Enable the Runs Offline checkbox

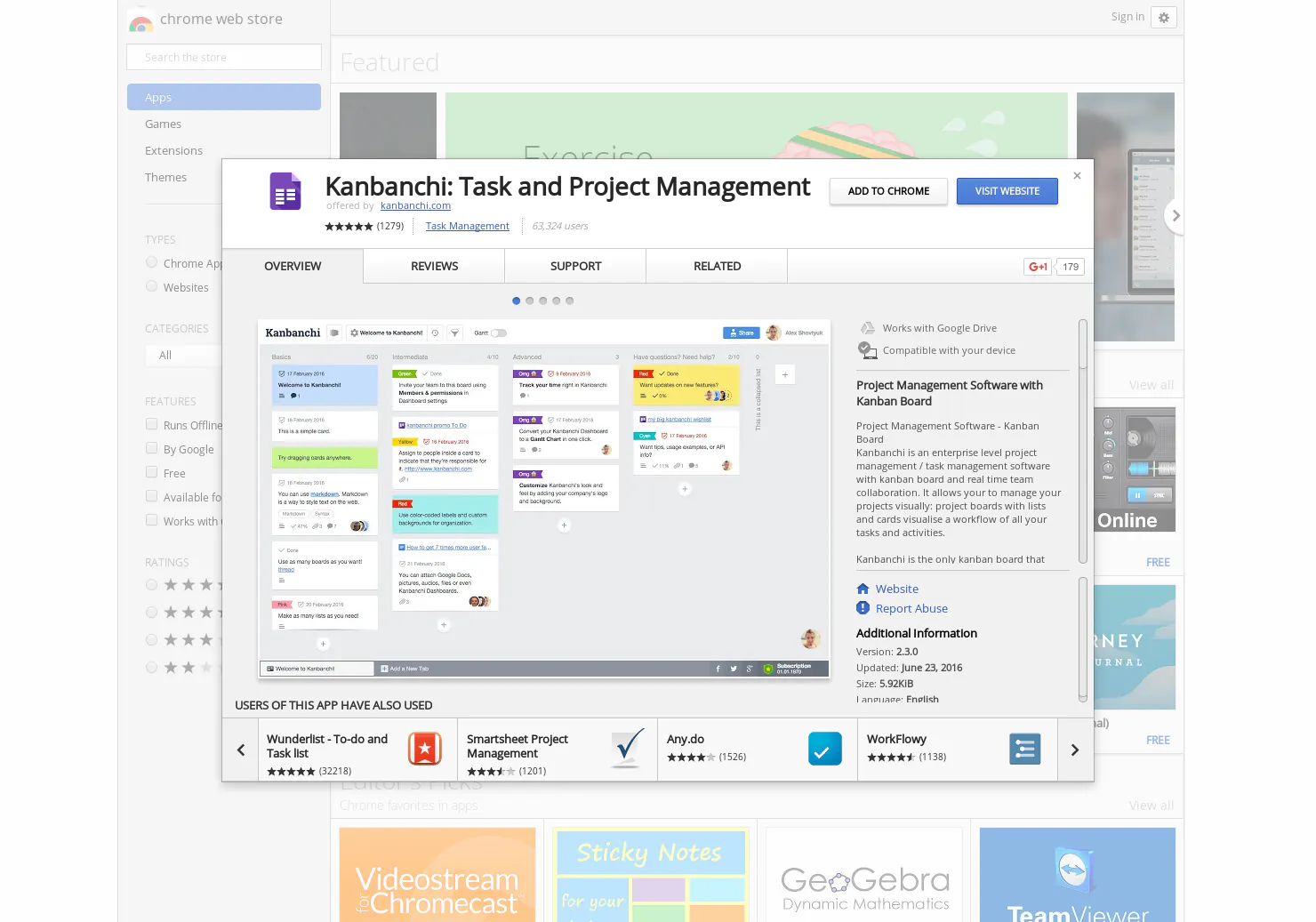coord(152,424)
